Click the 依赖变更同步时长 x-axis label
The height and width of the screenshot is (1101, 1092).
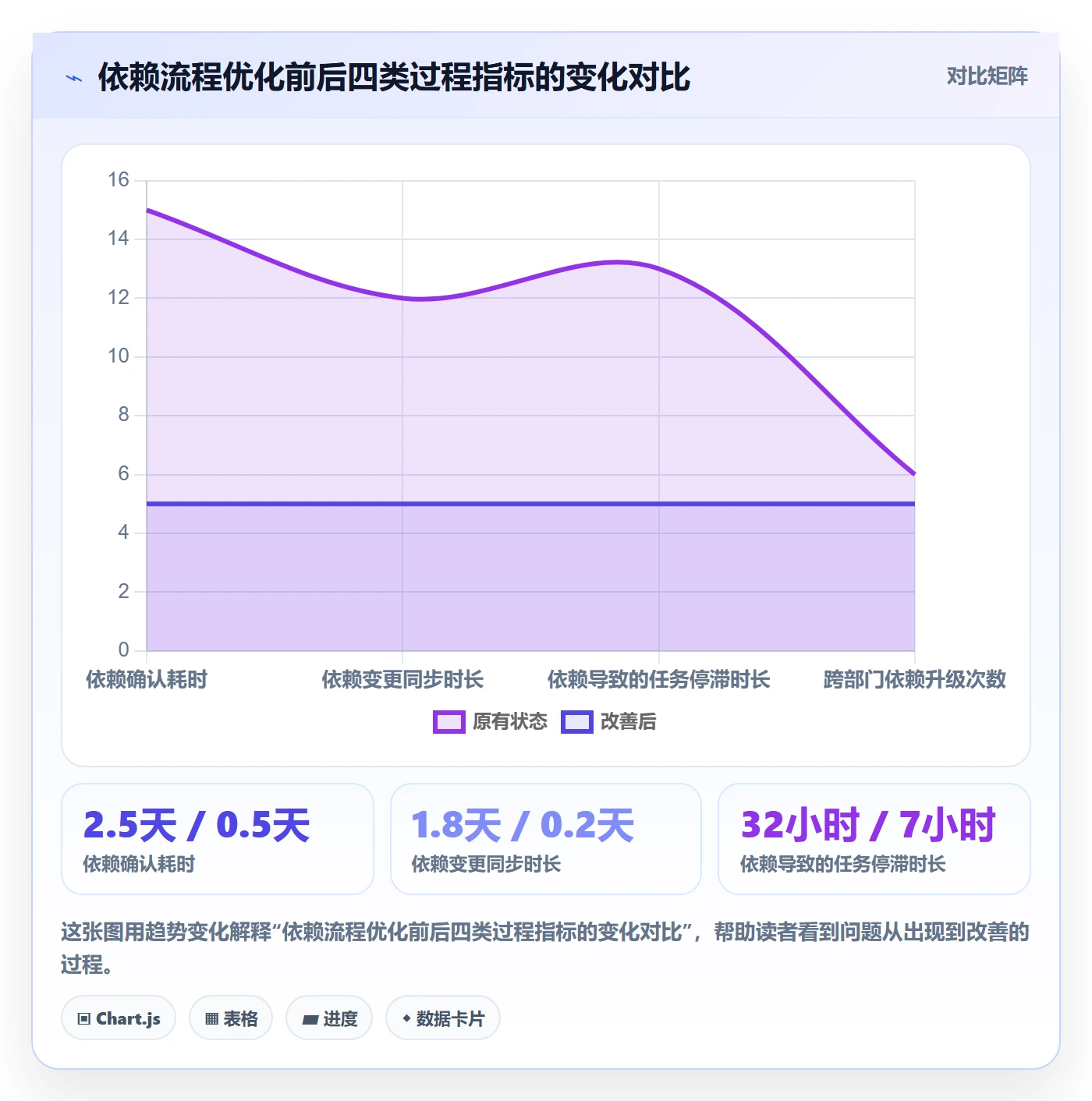[402, 680]
